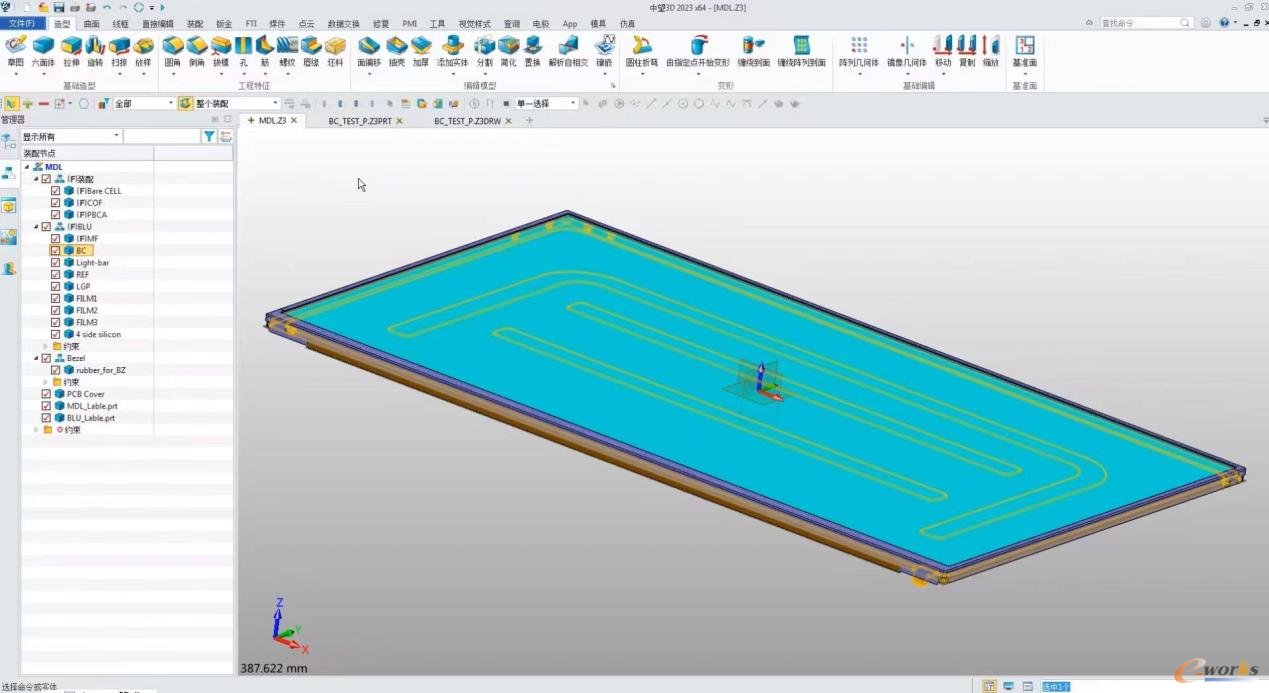Uncheck the (F)COF component checkbox
This screenshot has width=1269, height=693.
(x=56, y=202)
